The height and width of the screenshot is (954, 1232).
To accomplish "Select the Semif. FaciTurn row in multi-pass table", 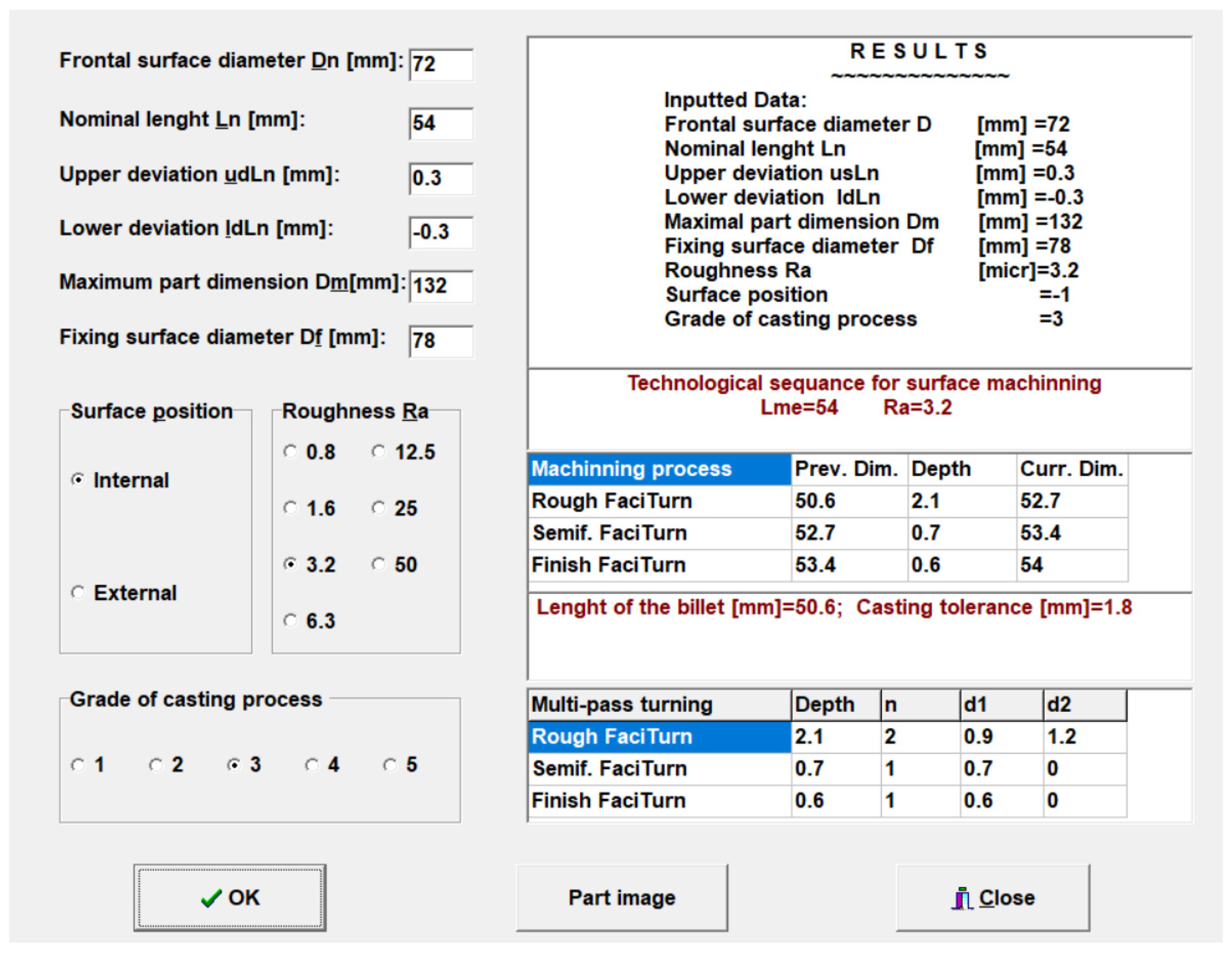I will [x=659, y=769].
